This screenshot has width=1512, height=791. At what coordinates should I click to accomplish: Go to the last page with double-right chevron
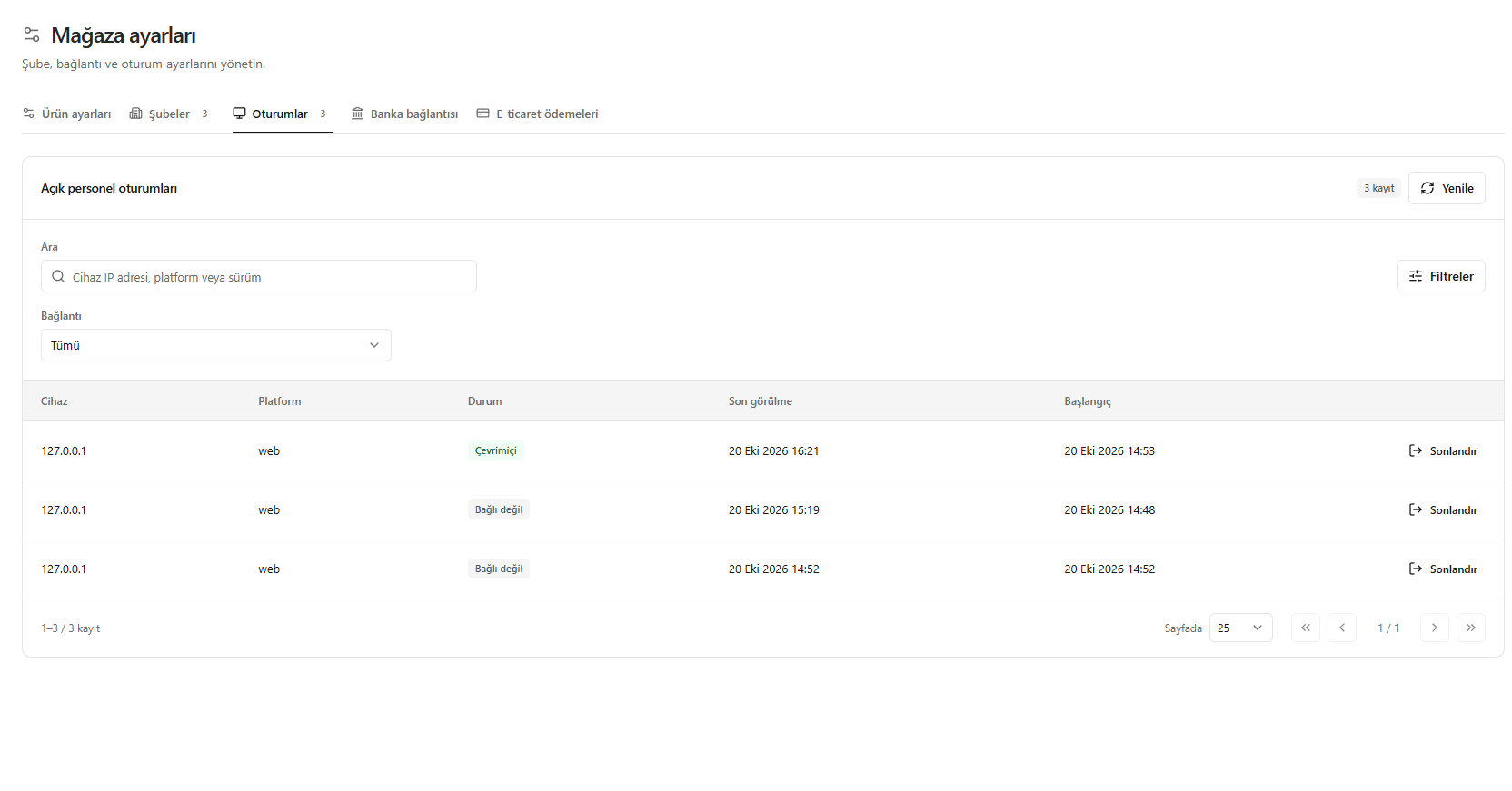pyautogui.click(x=1471, y=628)
